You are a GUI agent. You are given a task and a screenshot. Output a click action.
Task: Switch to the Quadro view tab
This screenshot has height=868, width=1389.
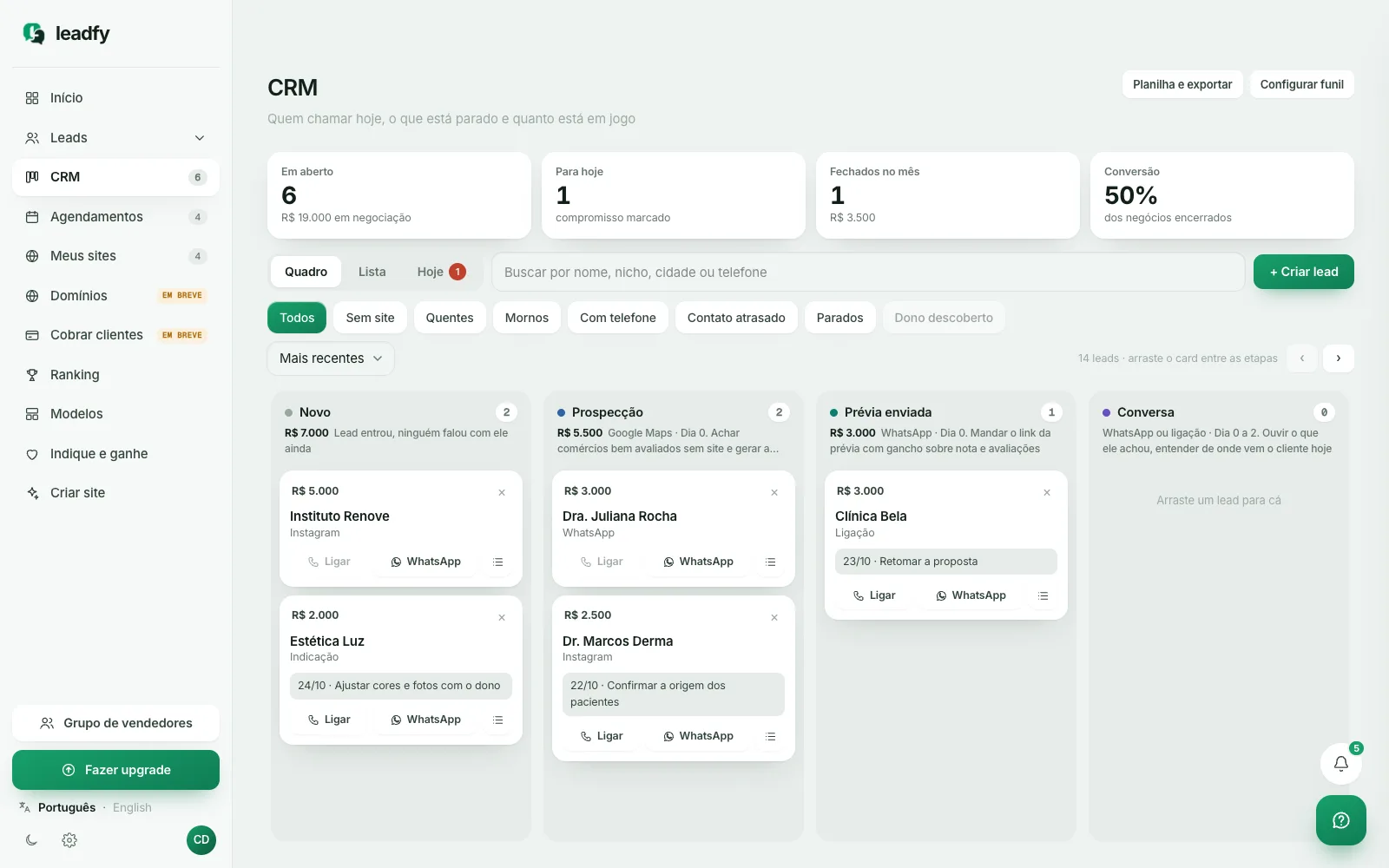click(x=306, y=272)
